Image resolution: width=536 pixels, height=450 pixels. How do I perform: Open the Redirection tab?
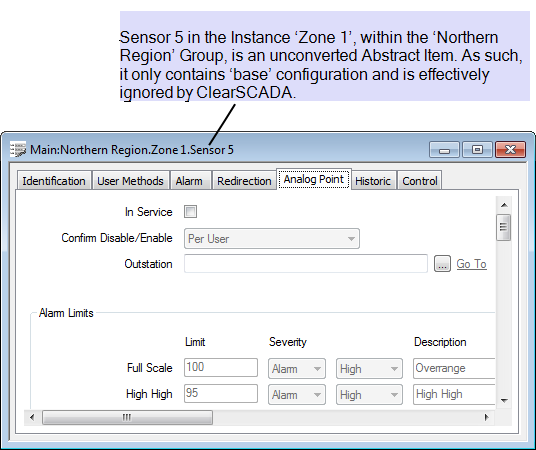[x=244, y=181]
